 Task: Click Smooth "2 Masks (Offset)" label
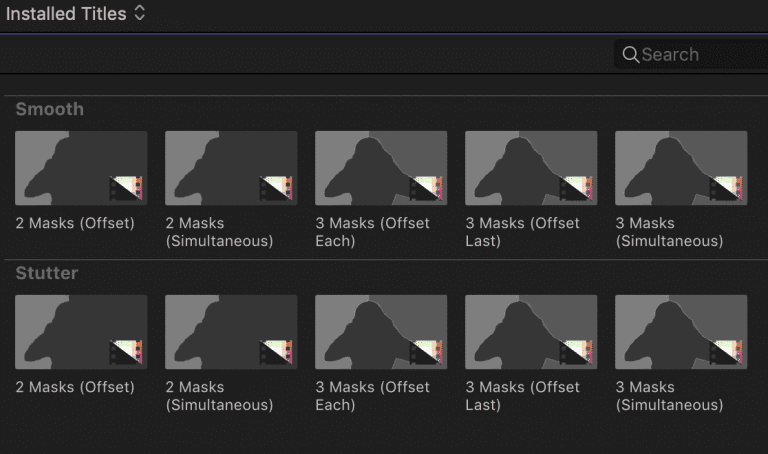(x=75, y=223)
